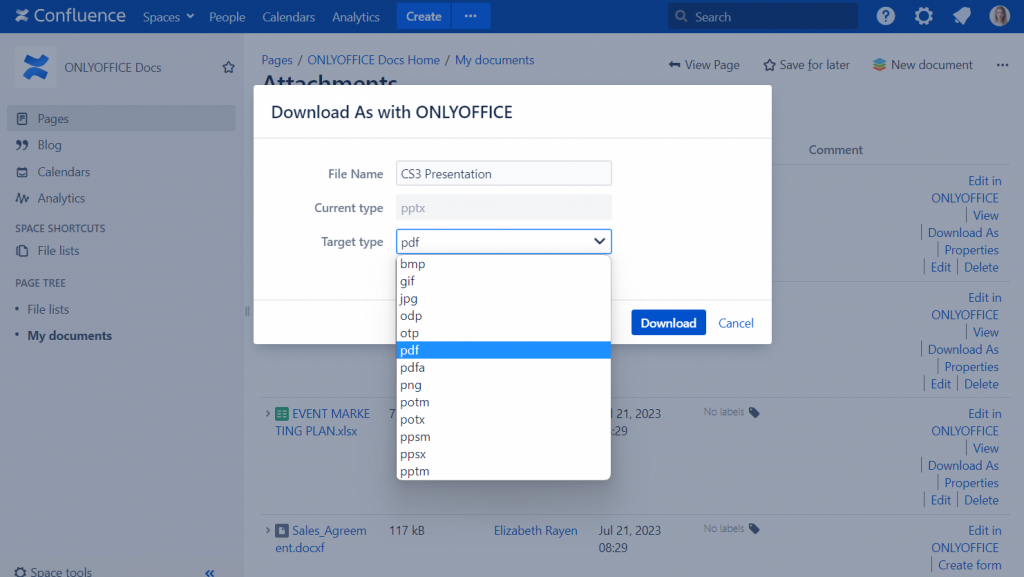This screenshot has height=577, width=1024.
Task: Click the File Name input field
Action: point(503,173)
